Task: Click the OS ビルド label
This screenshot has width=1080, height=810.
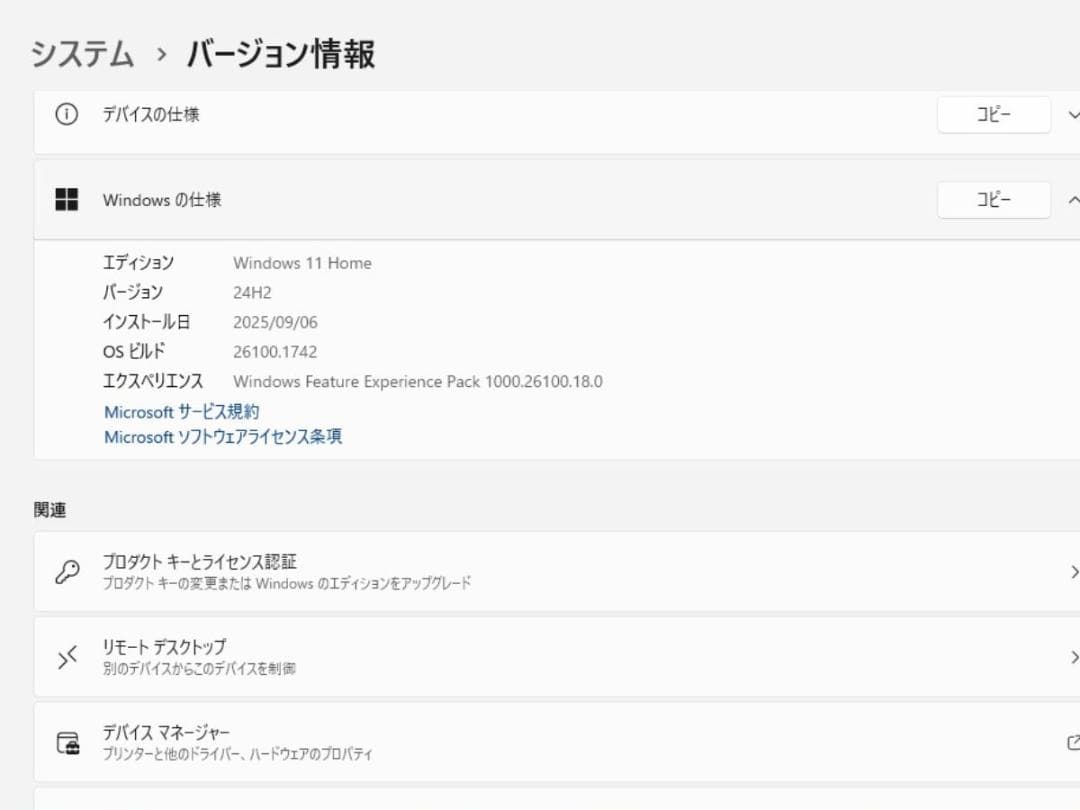Action: click(134, 351)
